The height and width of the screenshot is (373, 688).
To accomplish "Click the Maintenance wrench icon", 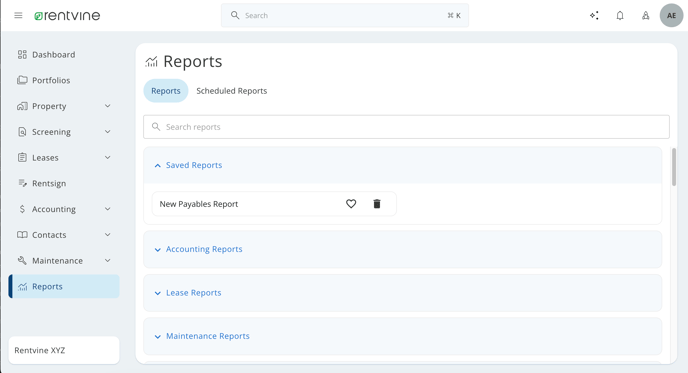I will click(x=22, y=260).
